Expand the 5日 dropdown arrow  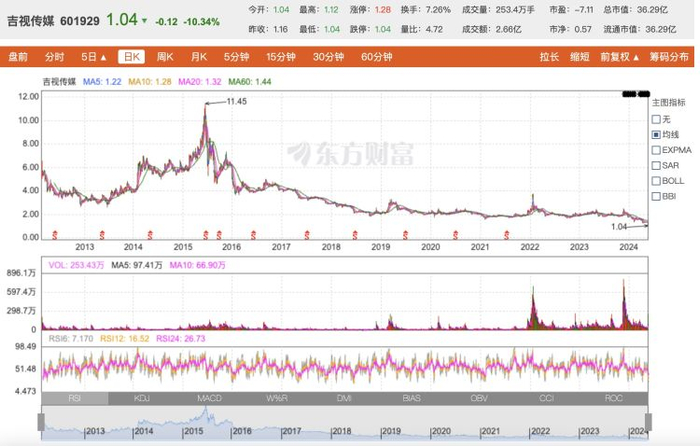104,57
